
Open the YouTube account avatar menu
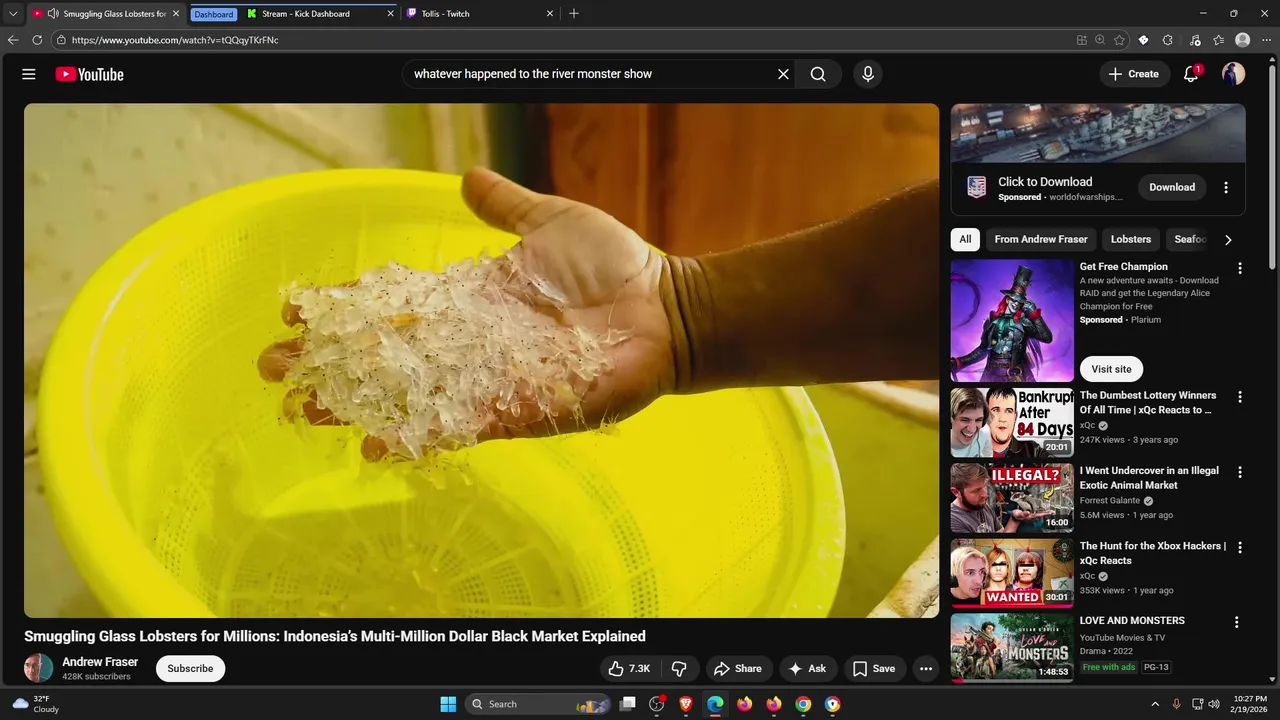(1233, 74)
